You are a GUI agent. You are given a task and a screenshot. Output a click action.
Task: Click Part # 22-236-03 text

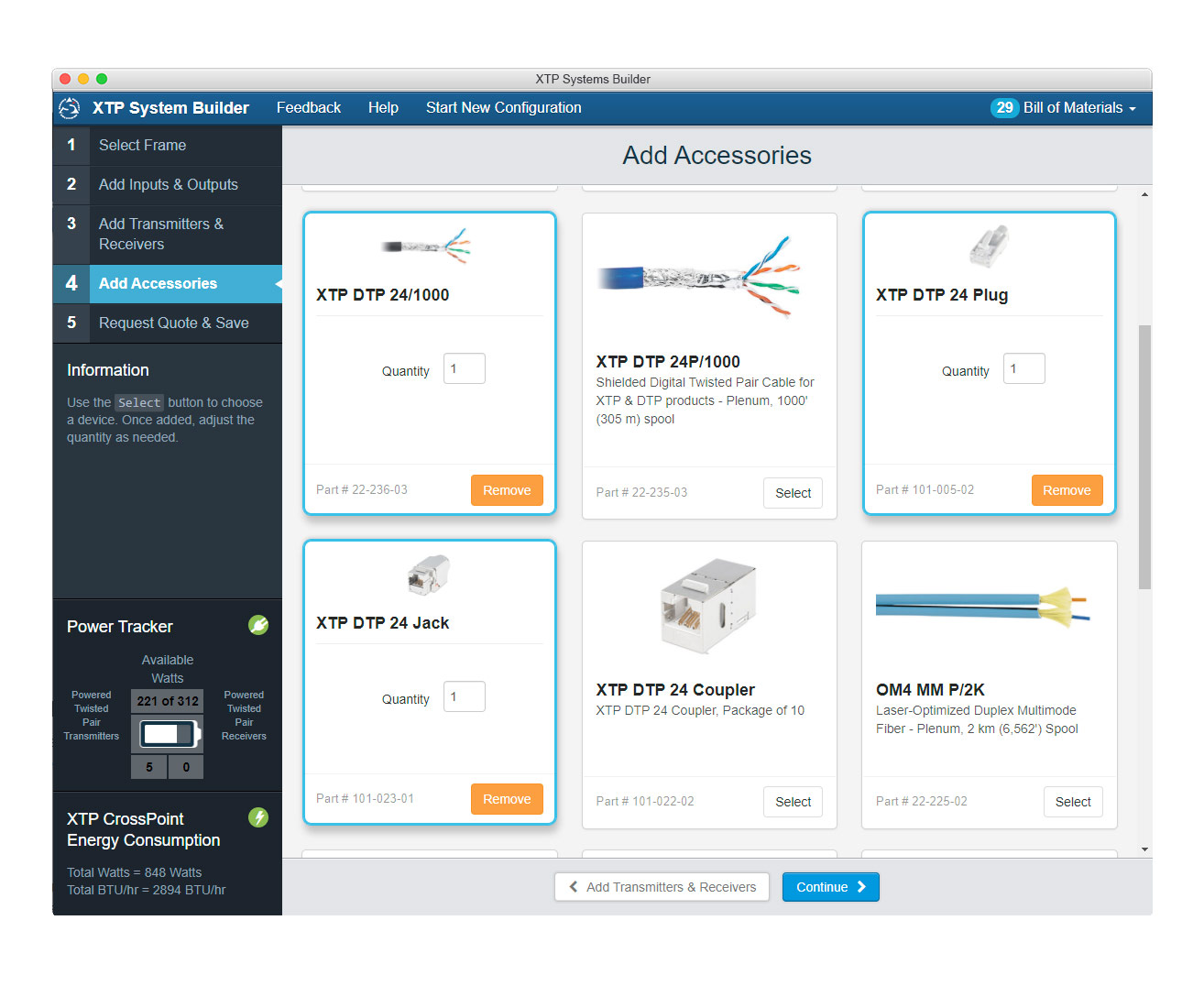[x=362, y=489]
